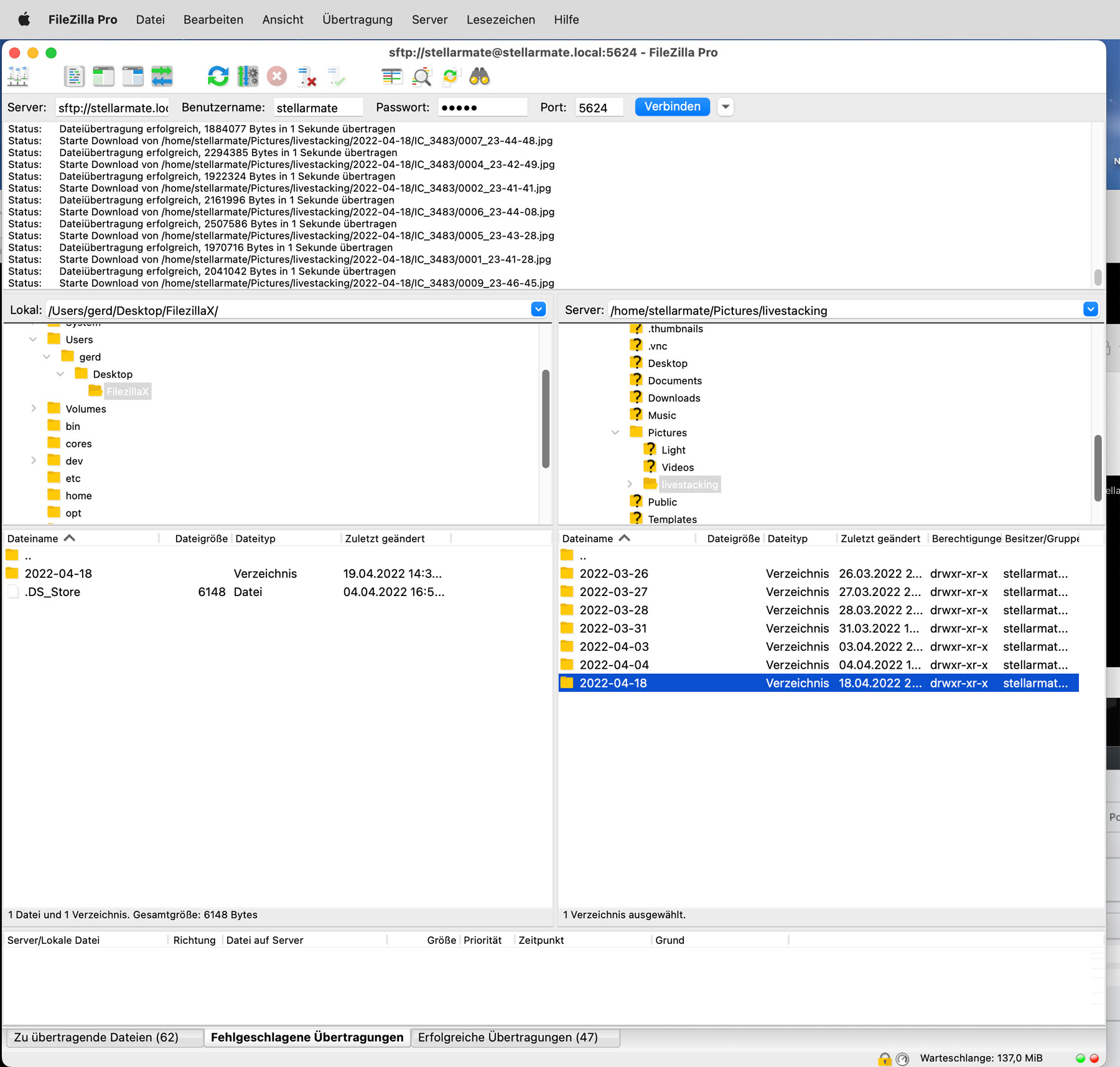This screenshot has width=1120, height=1067.
Task: Search files with binoculars icon
Action: (479, 77)
